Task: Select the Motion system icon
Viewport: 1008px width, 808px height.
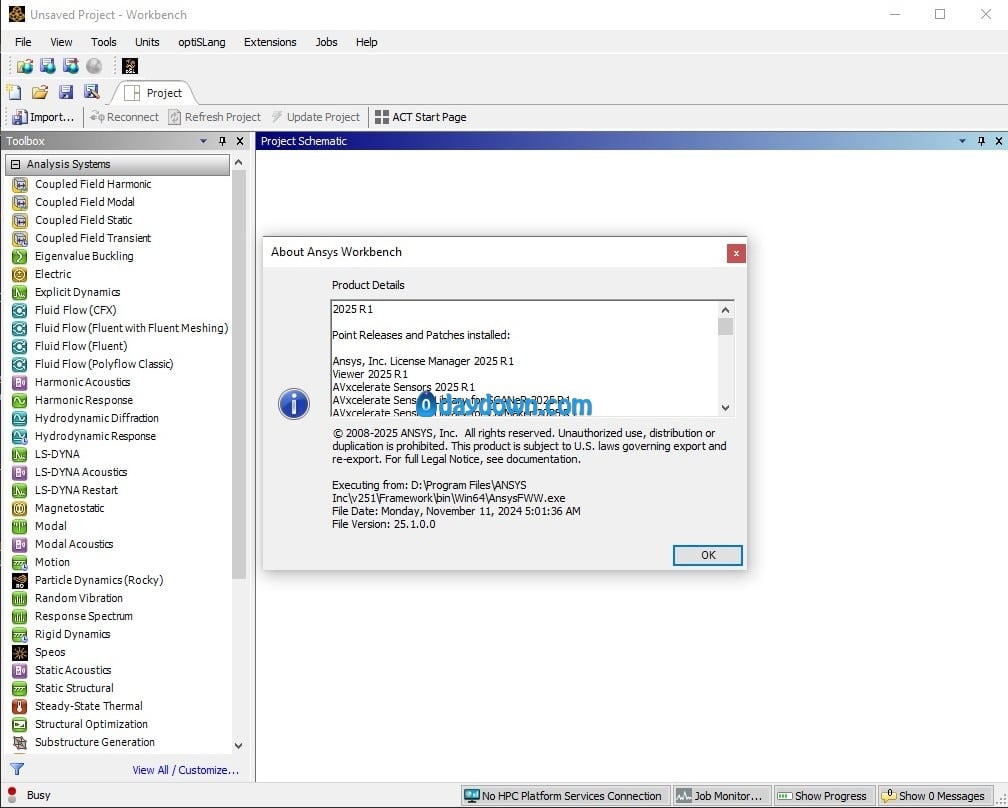Action: point(20,562)
